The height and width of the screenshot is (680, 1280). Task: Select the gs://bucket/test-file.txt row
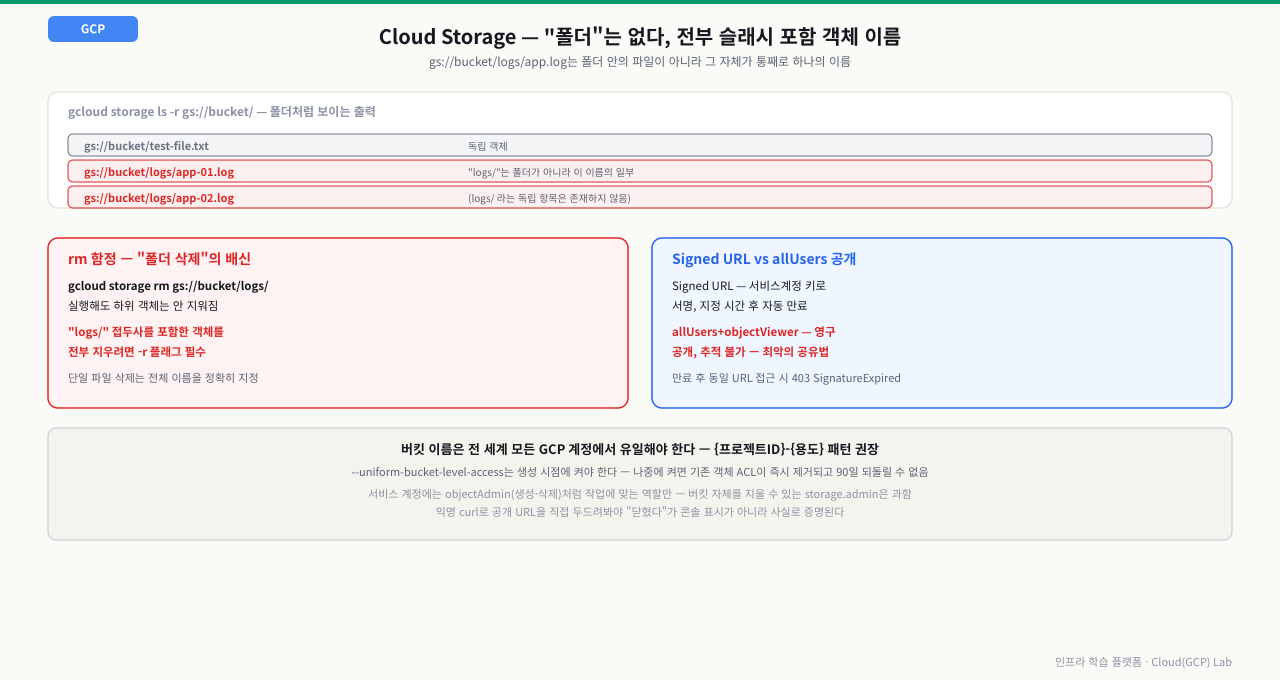point(640,146)
